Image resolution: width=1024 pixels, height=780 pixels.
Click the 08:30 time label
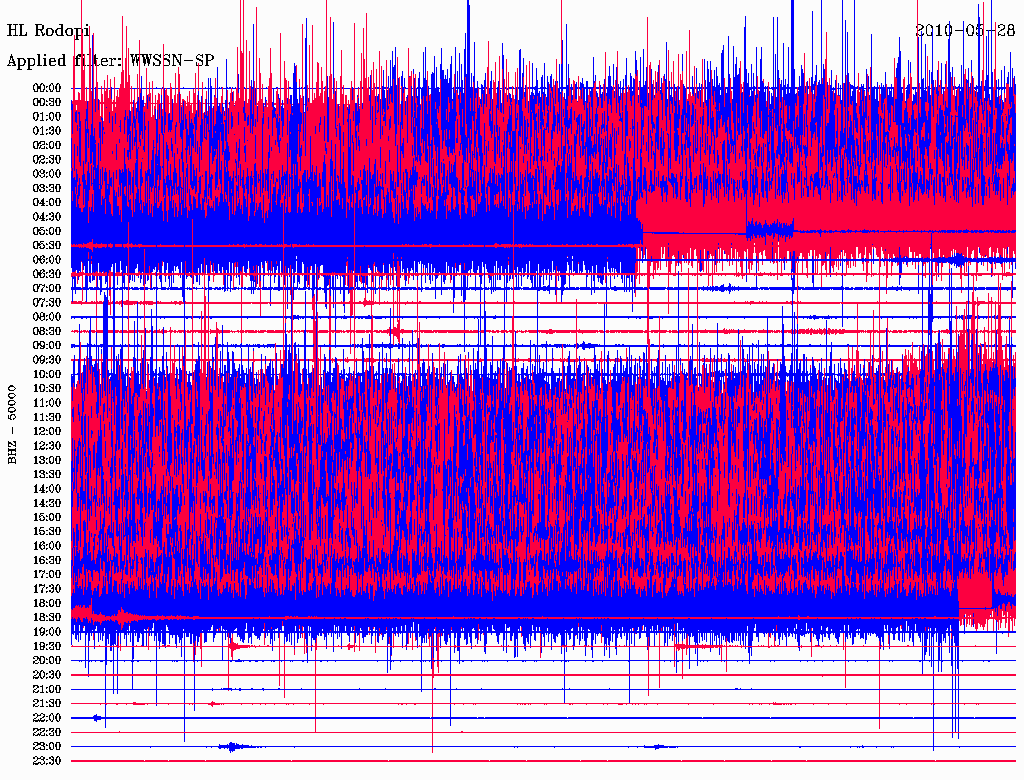click(x=47, y=331)
